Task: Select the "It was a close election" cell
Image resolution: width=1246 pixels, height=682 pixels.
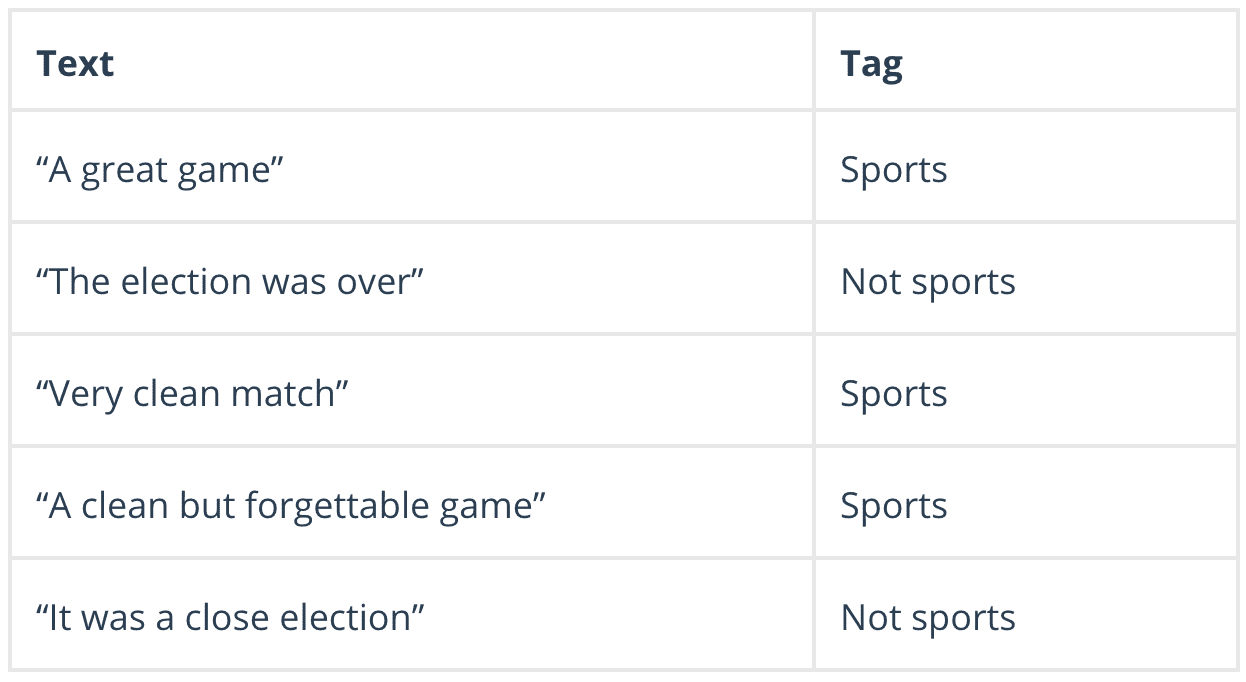Action: 230,618
